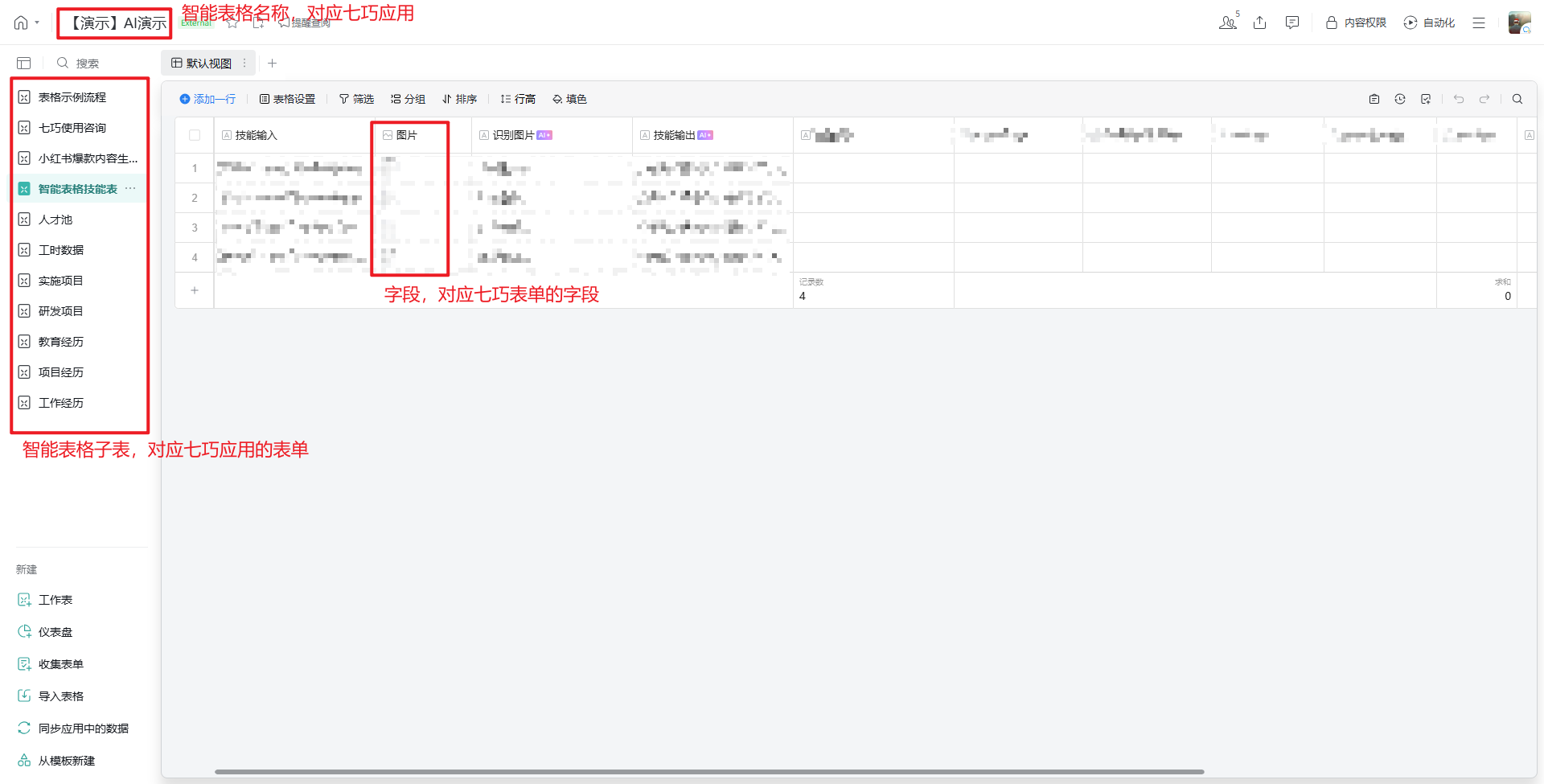Open the 人才池 sheet in sidebar

click(55, 220)
